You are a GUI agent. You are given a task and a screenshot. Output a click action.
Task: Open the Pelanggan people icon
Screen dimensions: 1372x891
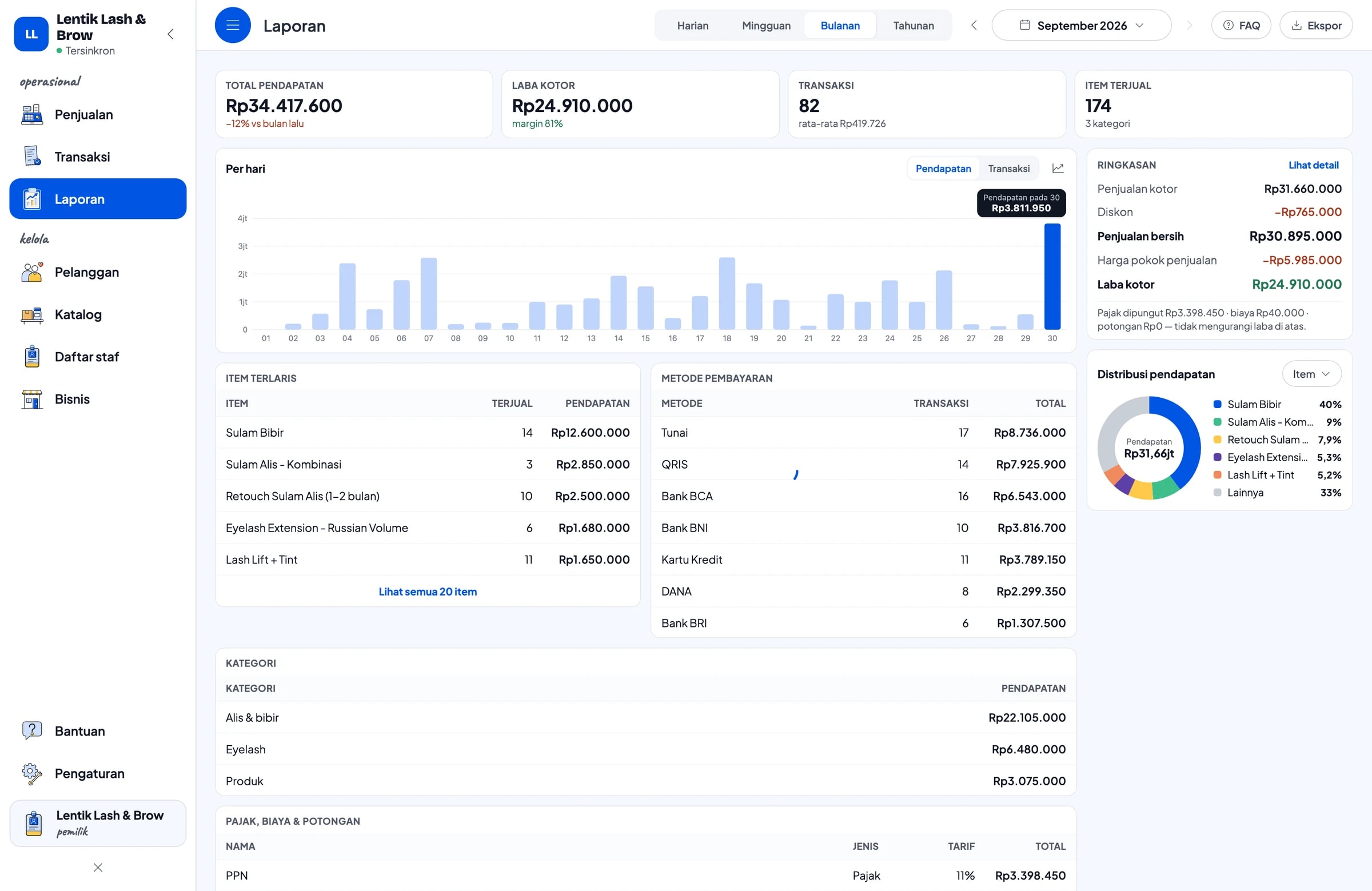32,272
